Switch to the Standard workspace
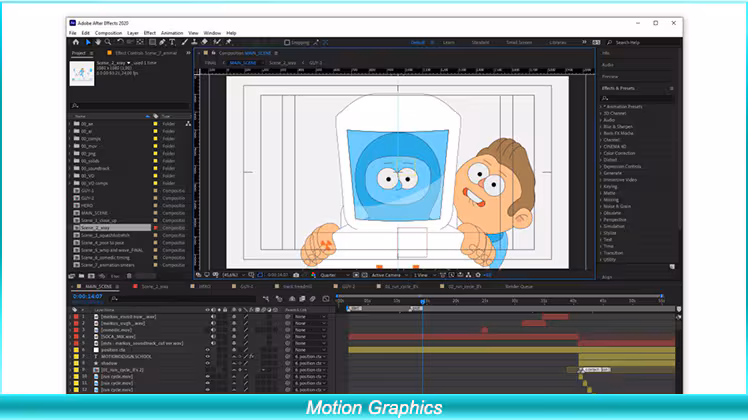This screenshot has width=748, height=420. coord(480,42)
